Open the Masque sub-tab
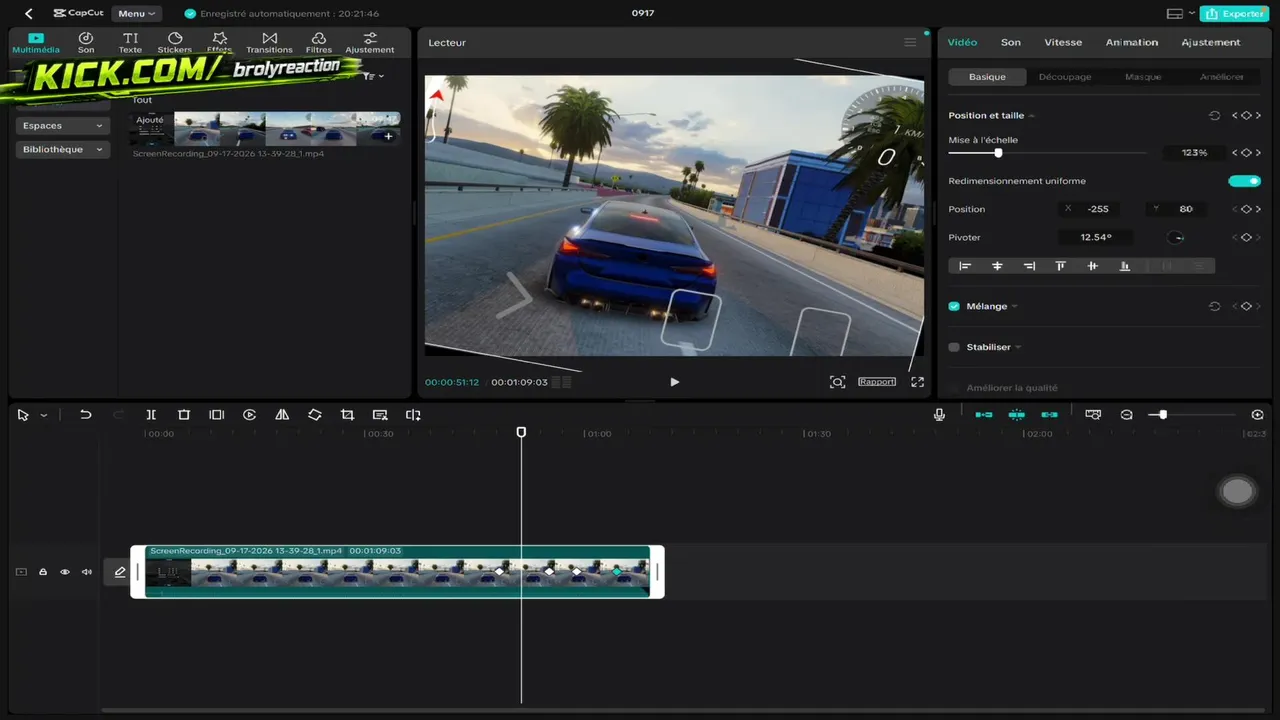The height and width of the screenshot is (720, 1280). [x=1143, y=77]
